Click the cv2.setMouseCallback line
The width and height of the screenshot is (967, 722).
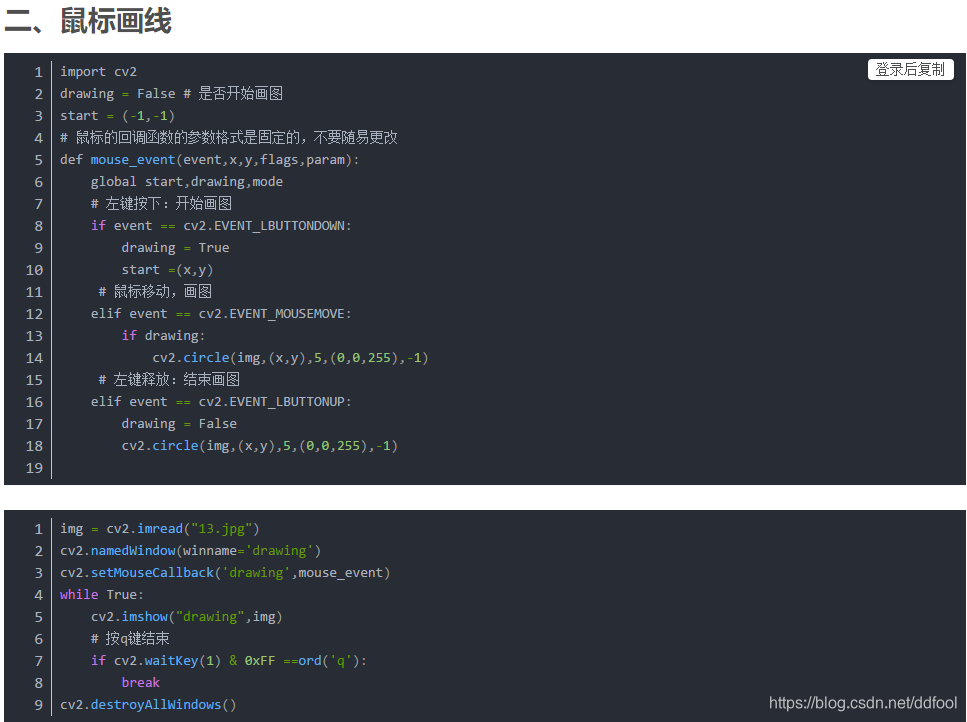click(x=225, y=573)
